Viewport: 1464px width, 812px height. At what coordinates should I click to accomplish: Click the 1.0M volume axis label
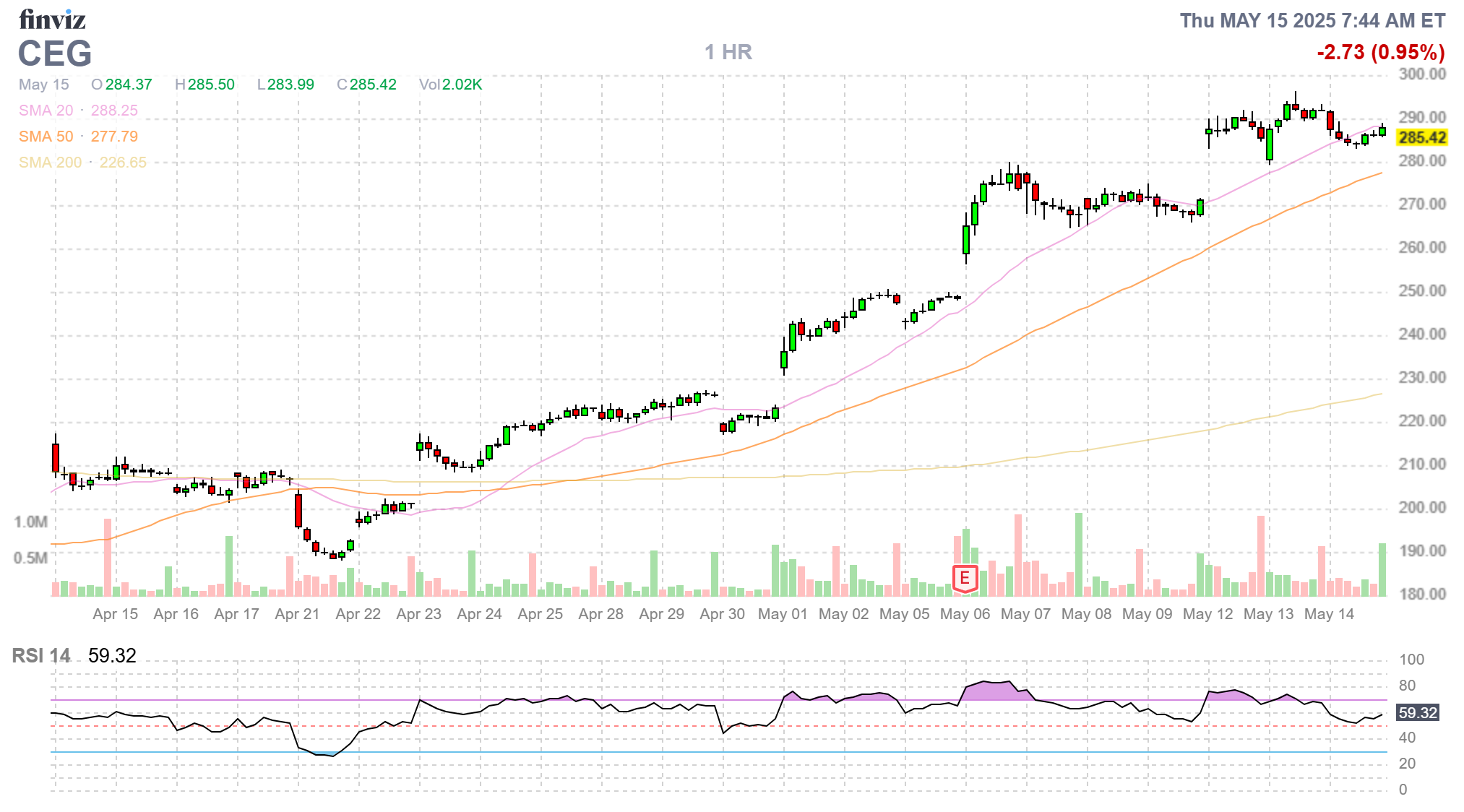[x=30, y=522]
